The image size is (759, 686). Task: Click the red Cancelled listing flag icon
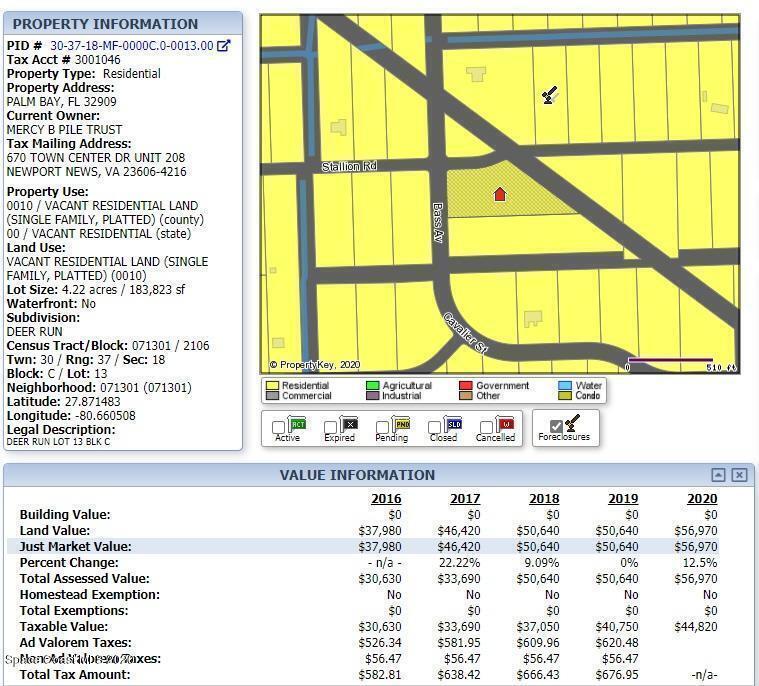pos(503,424)
